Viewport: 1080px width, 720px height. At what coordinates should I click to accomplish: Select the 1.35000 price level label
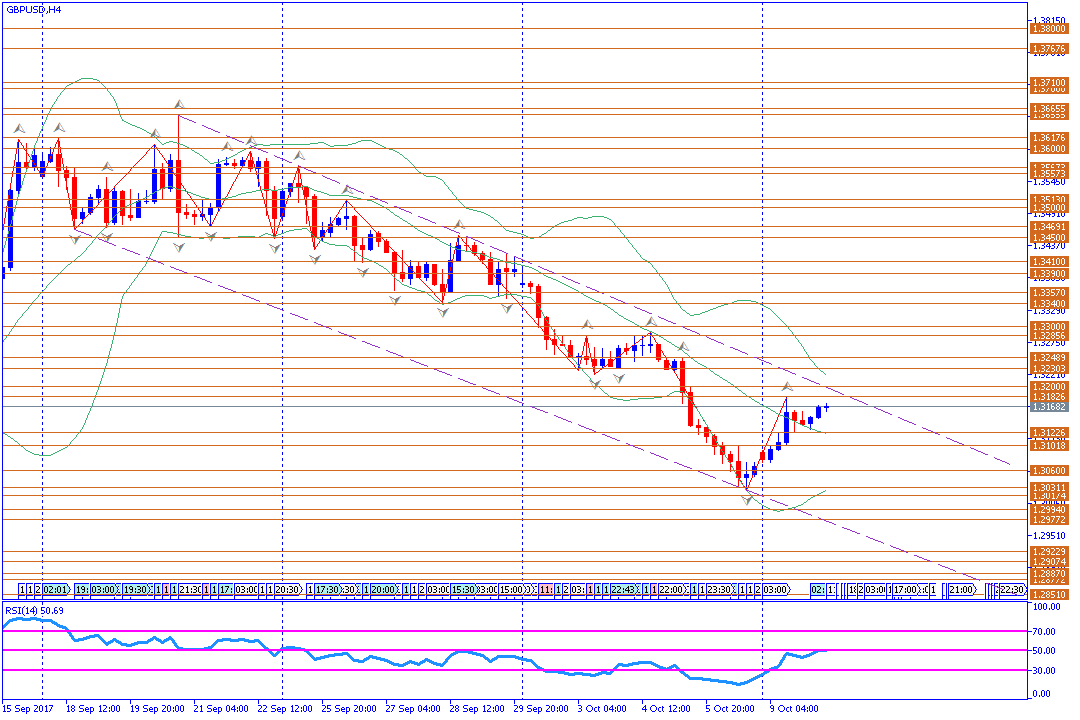tap(1049, 207)
